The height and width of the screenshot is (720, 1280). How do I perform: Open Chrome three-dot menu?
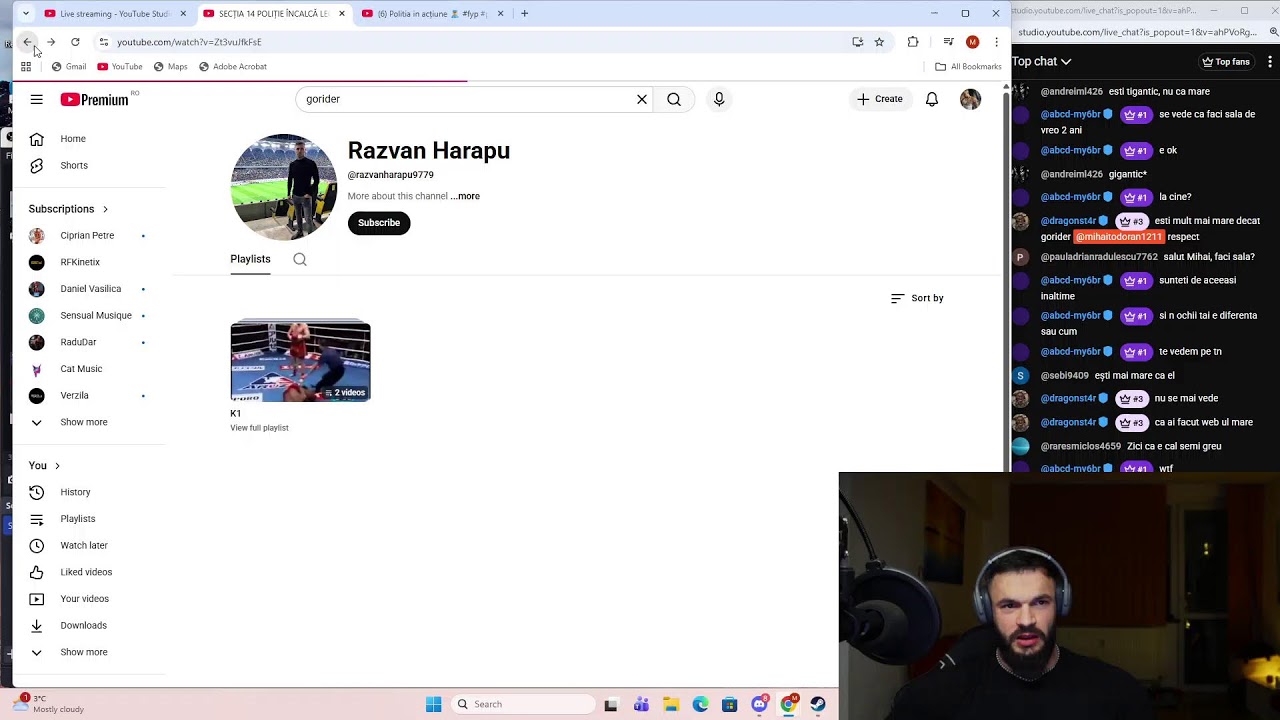pyautogui.click(x=996, y=42)
